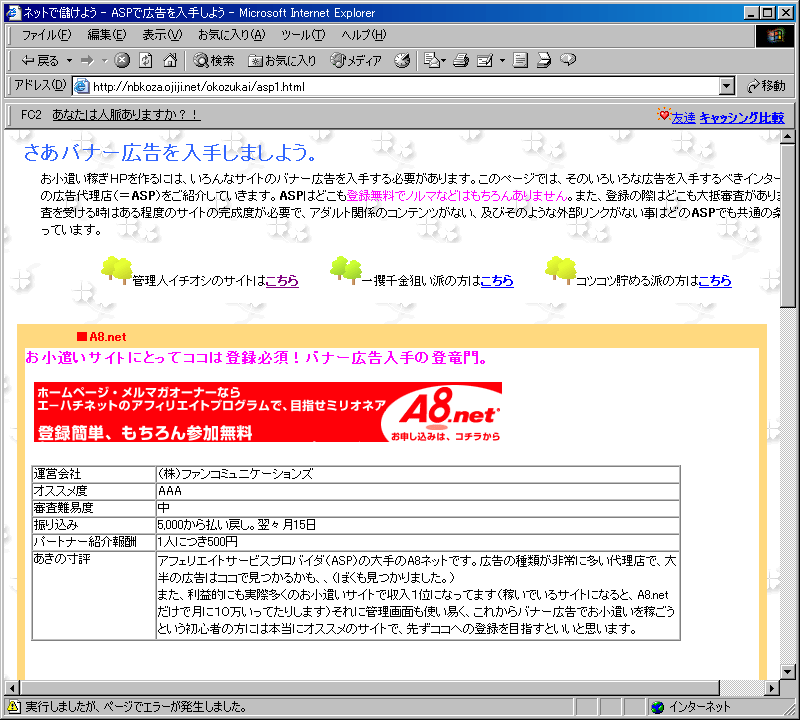Show the browsing History pane
This screenshot has width=800, height=720.
[x=402, y=61]
